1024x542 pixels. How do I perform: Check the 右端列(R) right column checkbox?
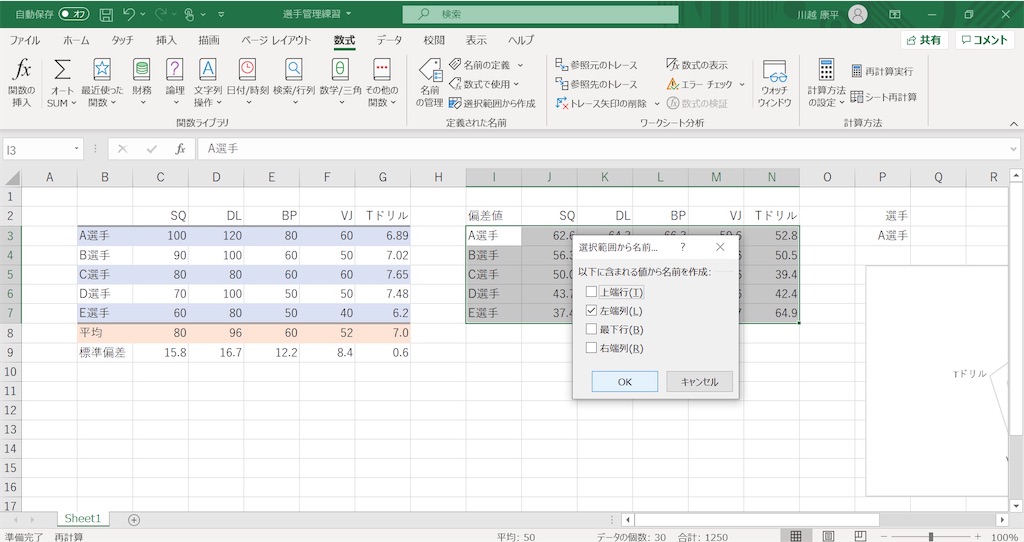click(x=591, y=348)
